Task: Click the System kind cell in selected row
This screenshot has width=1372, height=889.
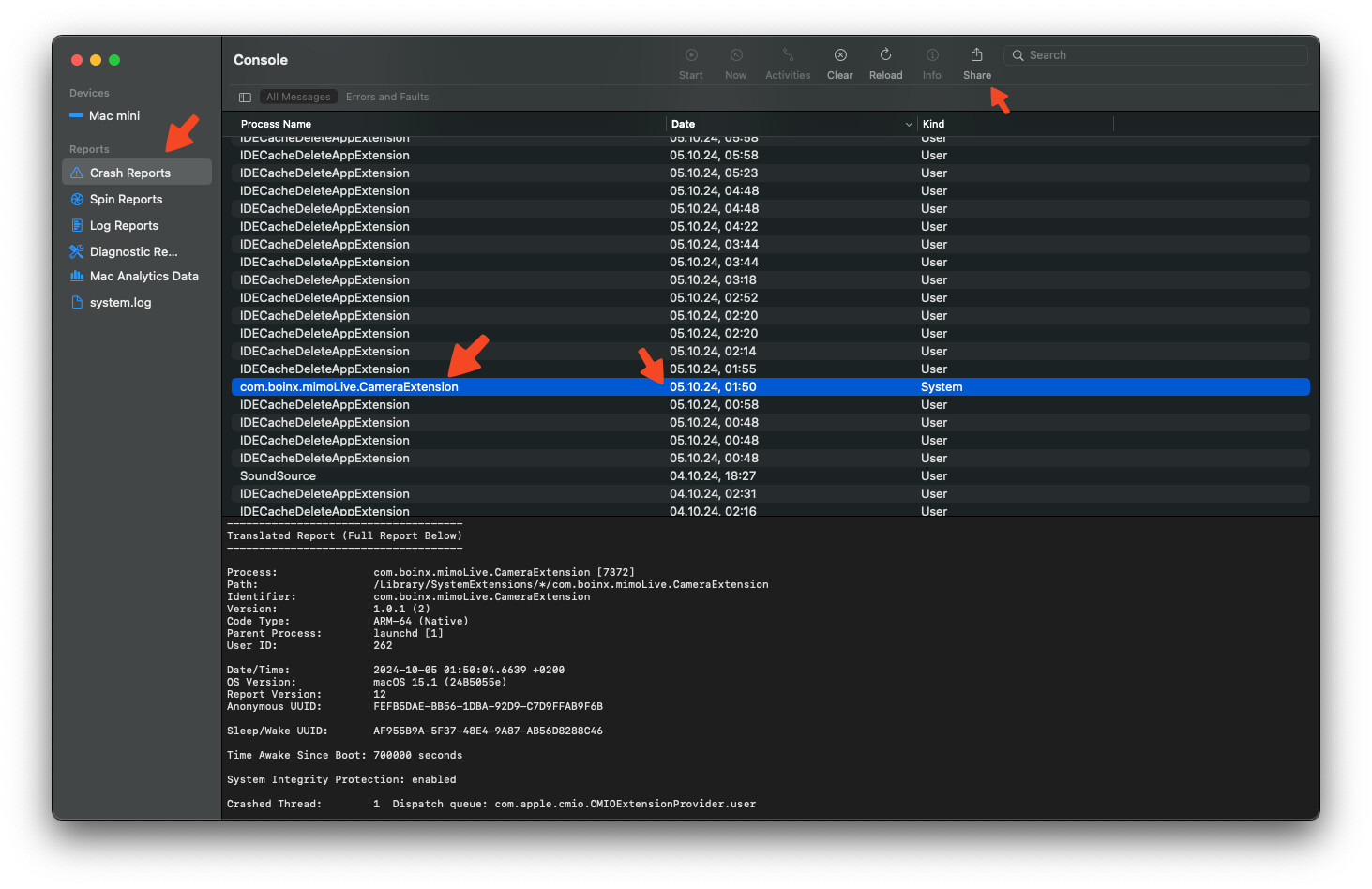Action: coord(942,387)
